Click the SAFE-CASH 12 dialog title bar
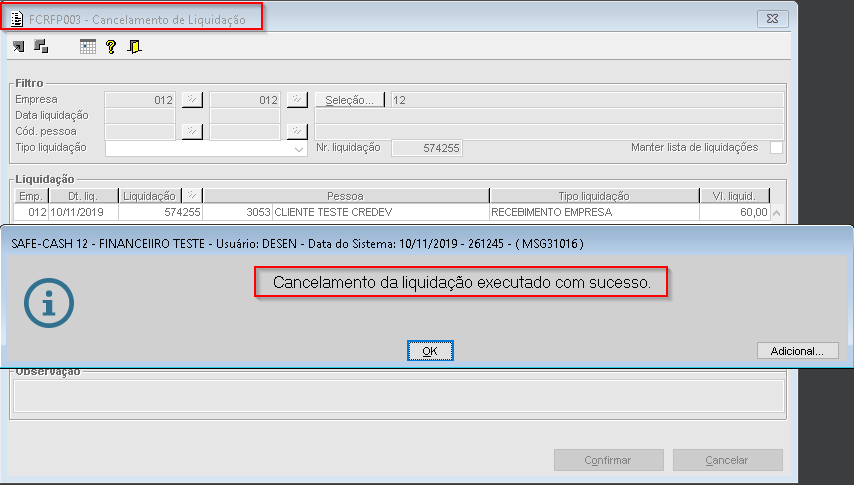This screenshot has width=854, height=485. (x=427, y=243)
